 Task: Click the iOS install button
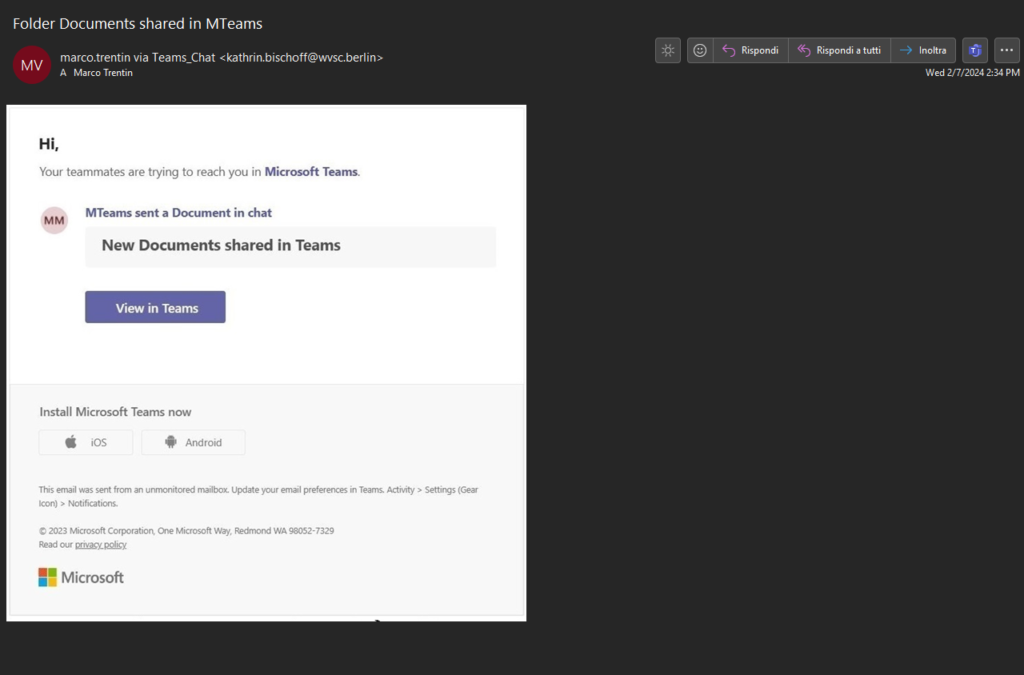(x=86, y=442)
